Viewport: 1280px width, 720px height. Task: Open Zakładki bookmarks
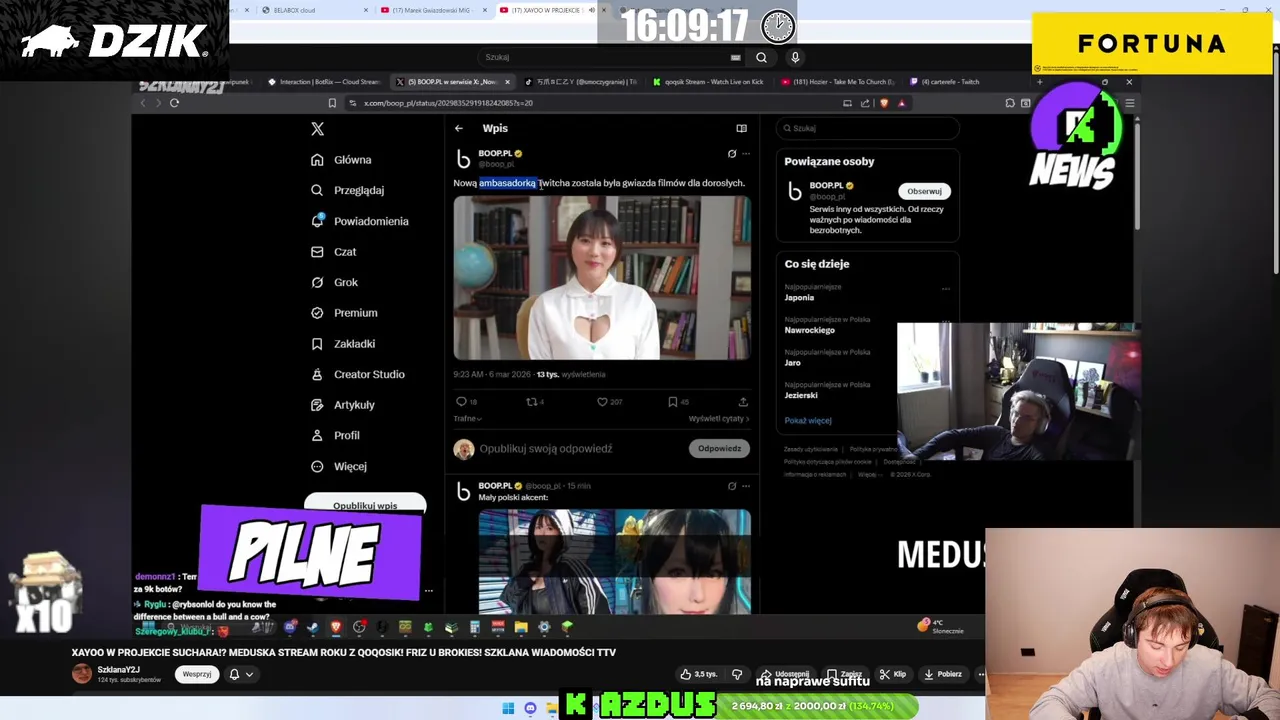(x=343, y=344)
